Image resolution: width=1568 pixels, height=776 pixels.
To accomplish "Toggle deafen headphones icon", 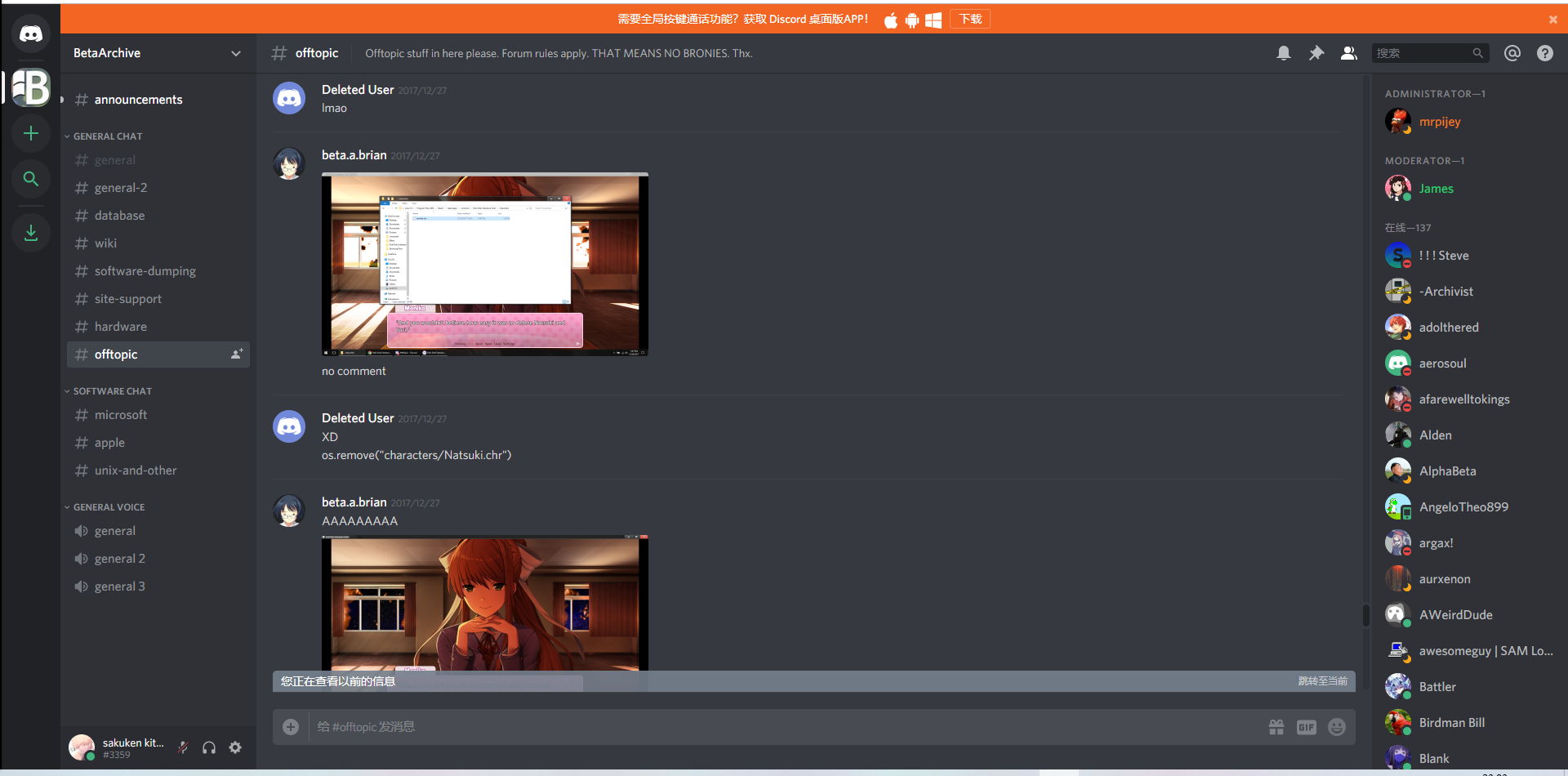I will [x=209, y=747].
